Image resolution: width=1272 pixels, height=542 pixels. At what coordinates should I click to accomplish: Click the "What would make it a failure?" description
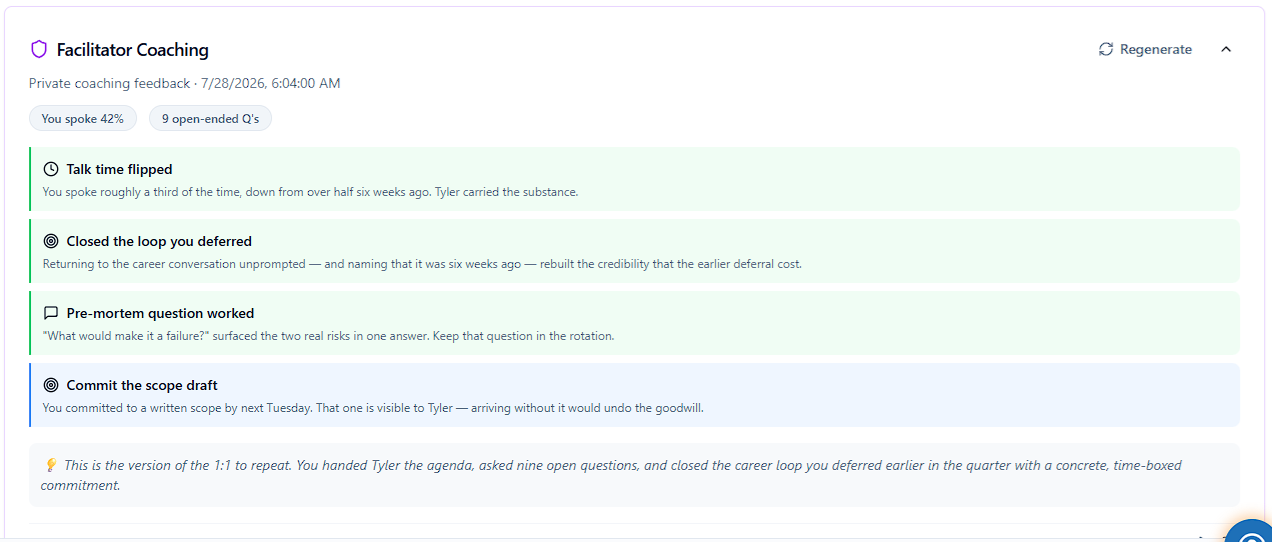coord(328,336)
